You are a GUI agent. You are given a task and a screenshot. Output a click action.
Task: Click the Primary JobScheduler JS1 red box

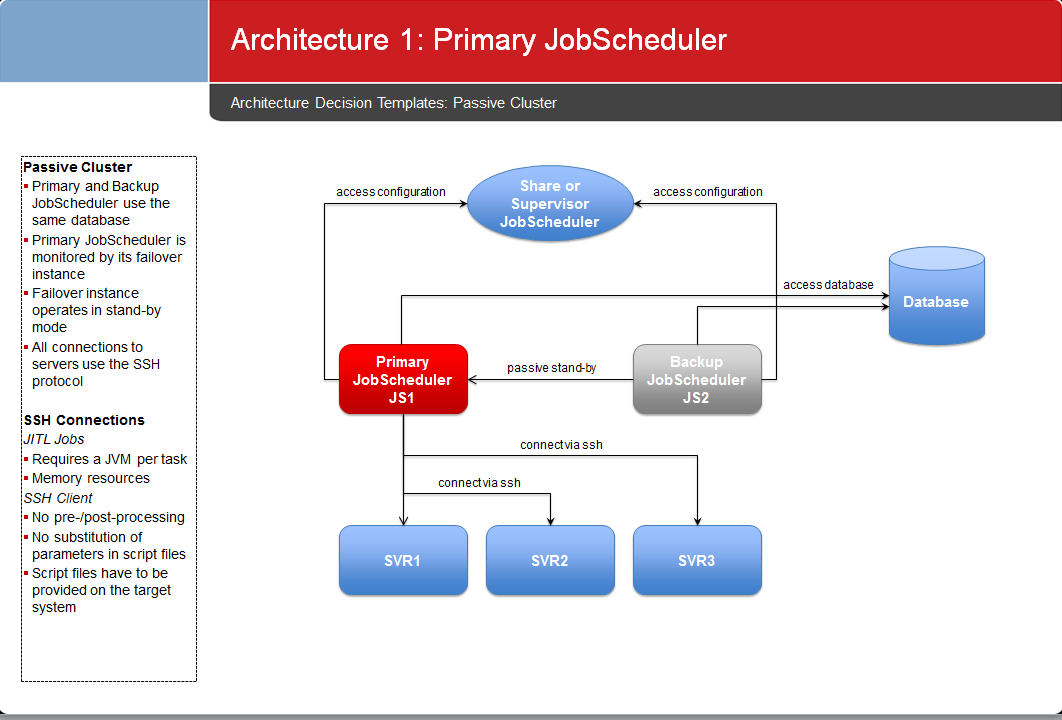[x=403, y=379]
